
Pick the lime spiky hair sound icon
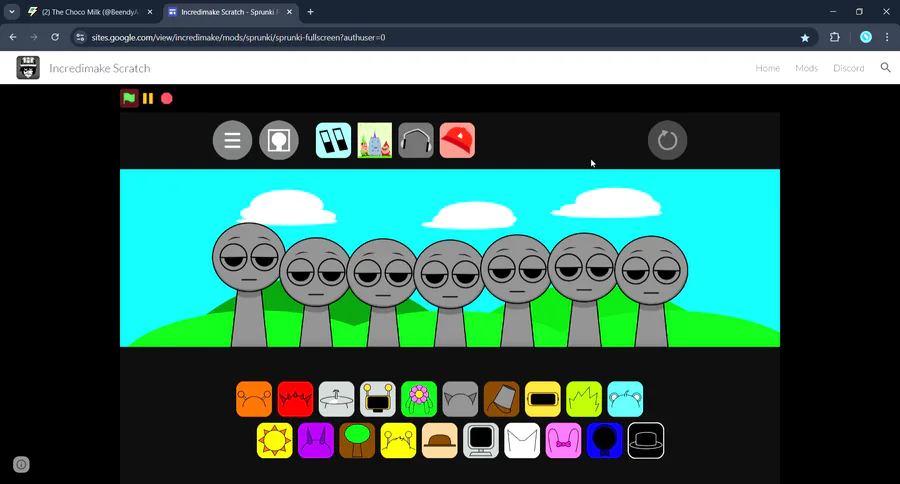click(584, 399)
